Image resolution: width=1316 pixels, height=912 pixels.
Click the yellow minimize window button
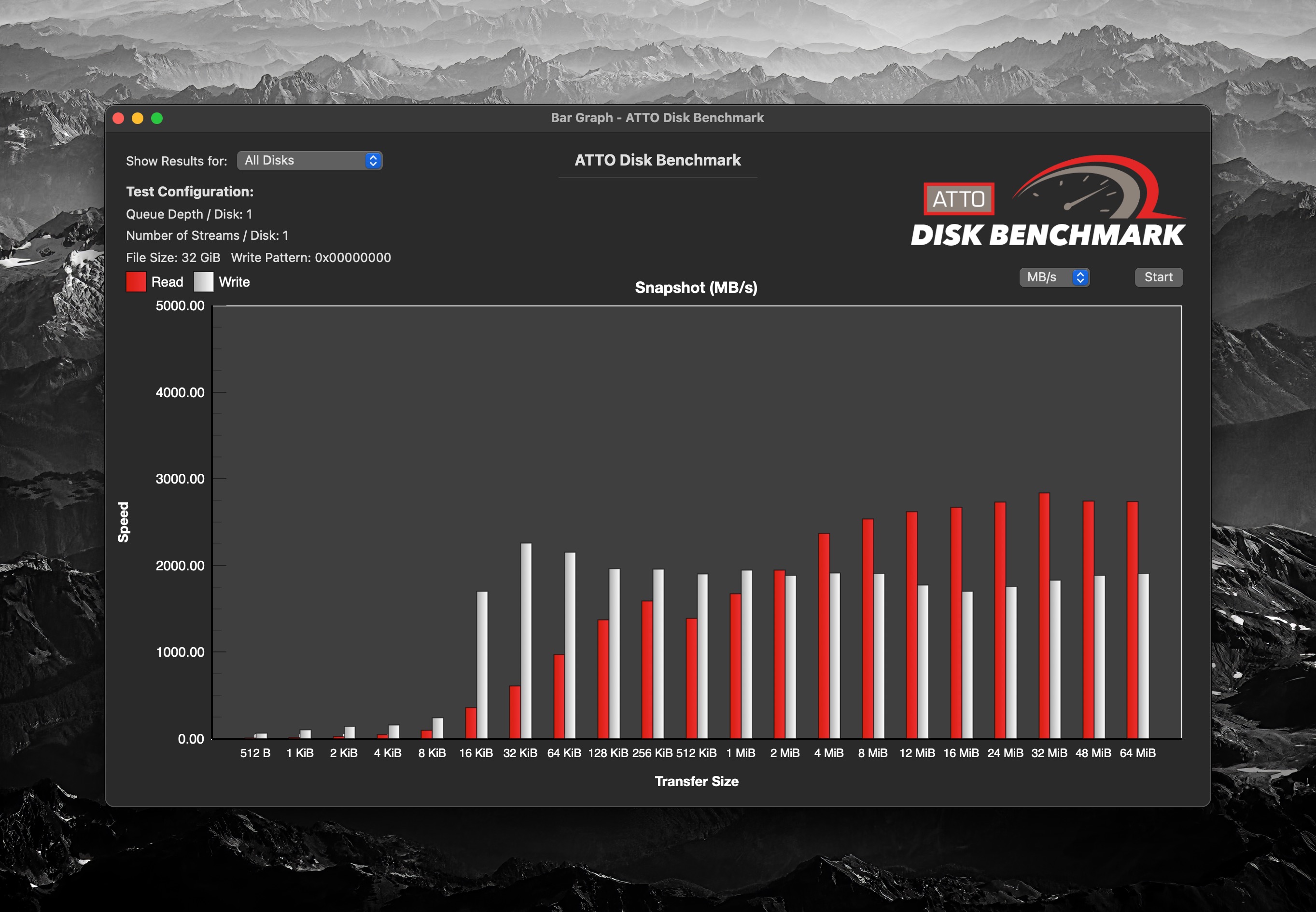tap(138, 118)
